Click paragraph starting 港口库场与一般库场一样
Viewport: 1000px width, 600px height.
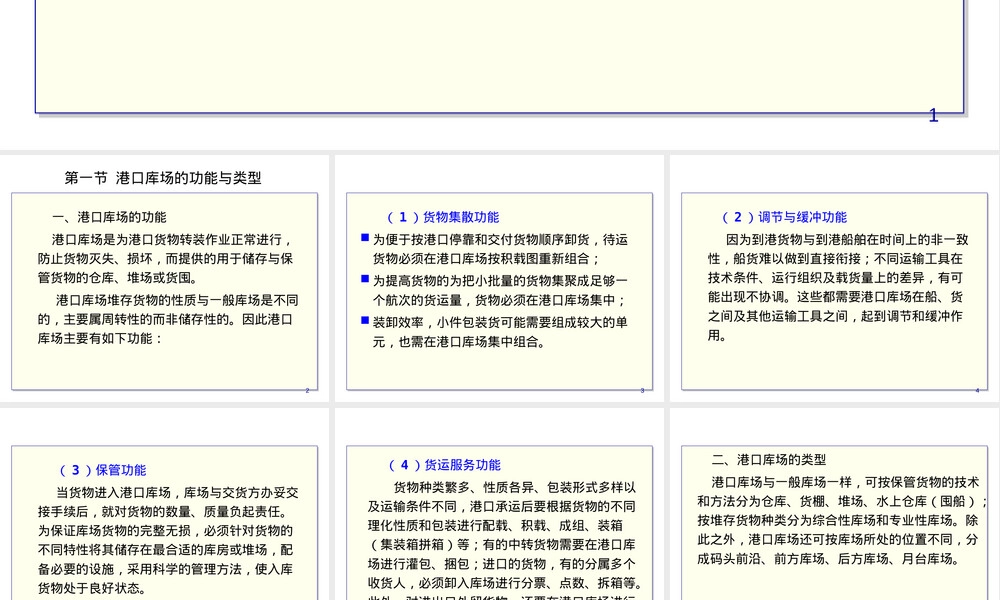(x=842, y=521)
